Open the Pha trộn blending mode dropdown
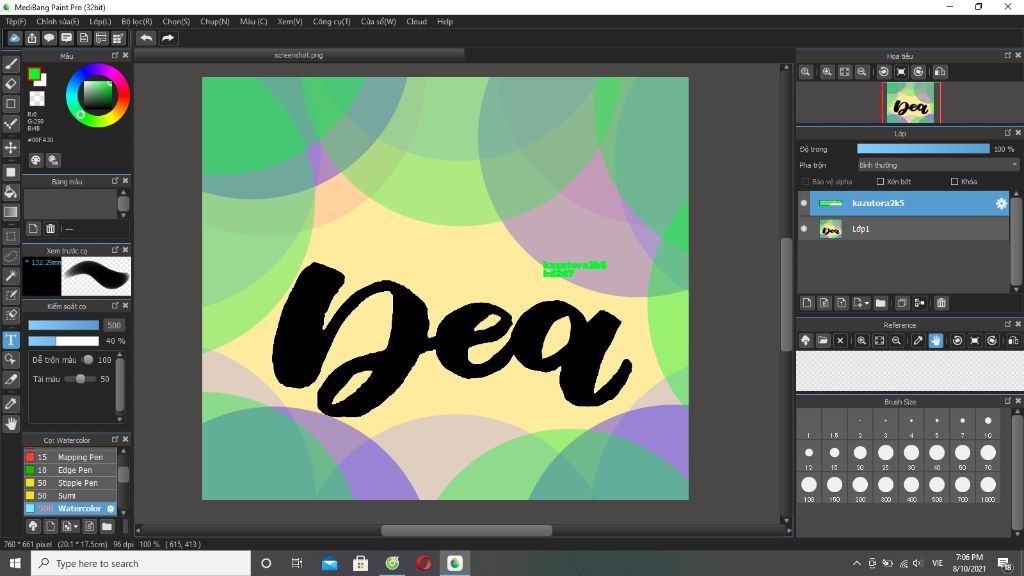Screen dimensions: 1024x576 938,165
